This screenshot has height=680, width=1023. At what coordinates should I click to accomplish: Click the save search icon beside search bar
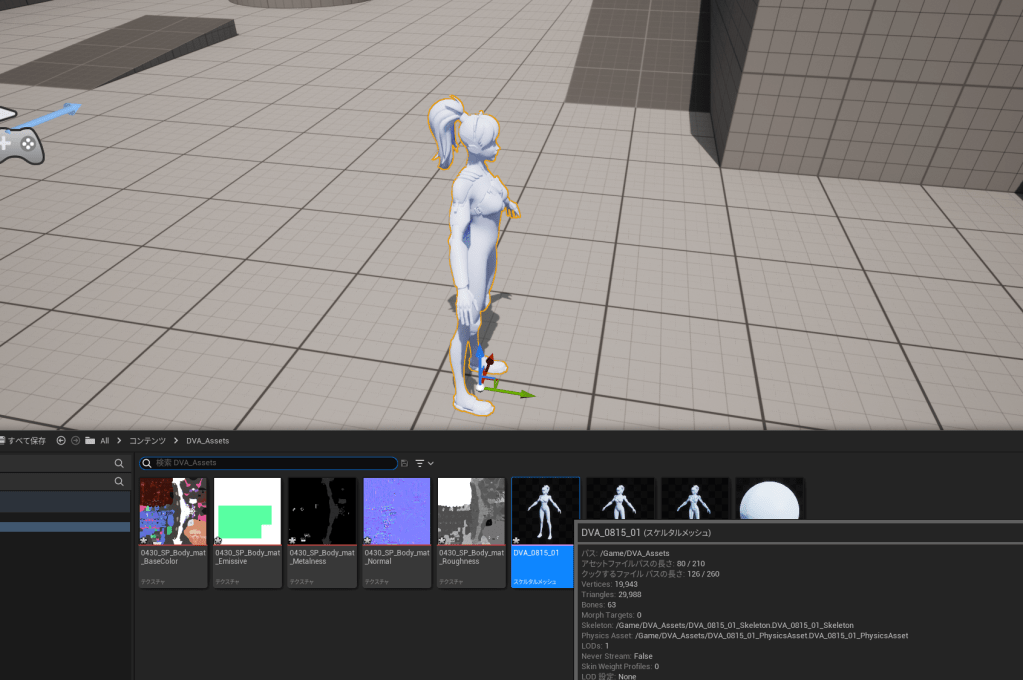coord(404,463)
